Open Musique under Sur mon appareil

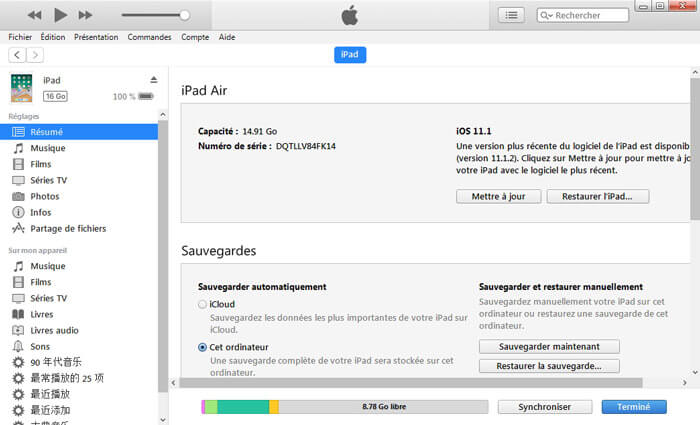point(79,266)
